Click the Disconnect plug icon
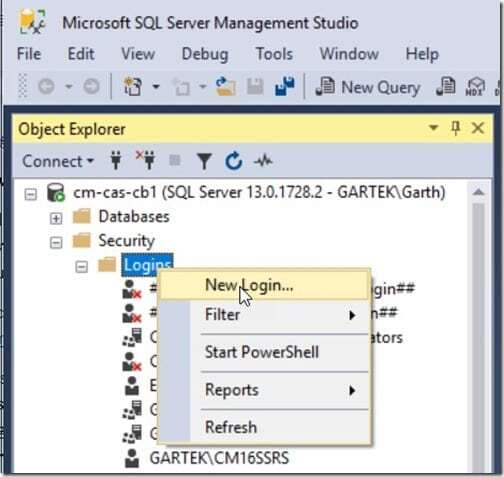 (x=146, y=160)
